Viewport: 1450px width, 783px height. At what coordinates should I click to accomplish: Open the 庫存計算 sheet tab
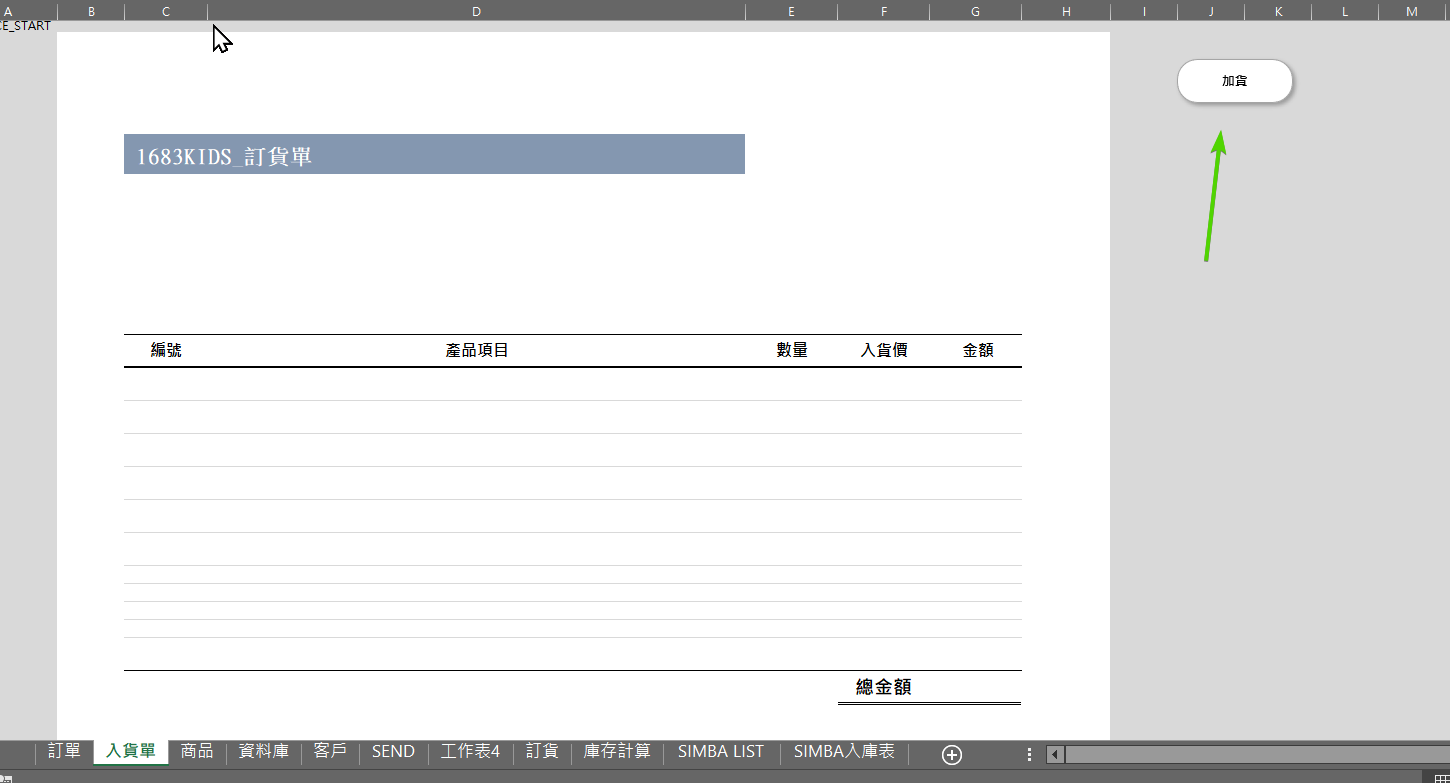point(617,751)
